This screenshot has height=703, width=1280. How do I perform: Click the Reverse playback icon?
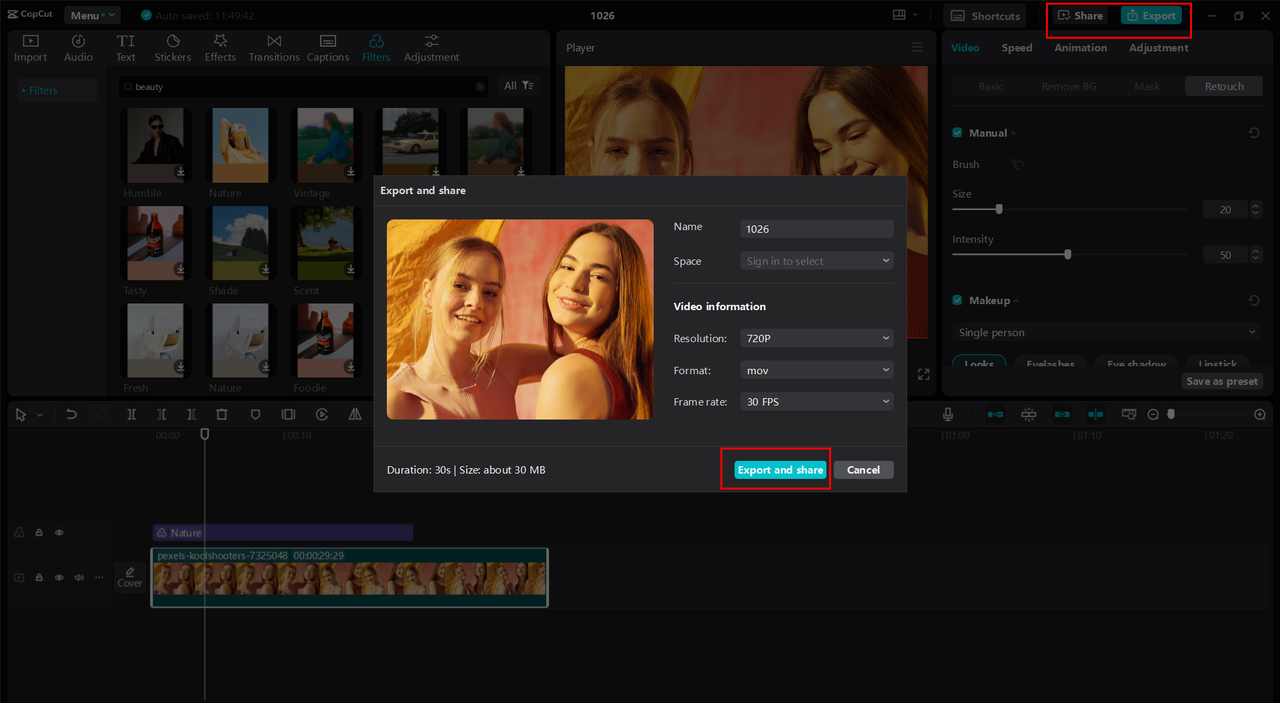click(x=322, y=414)
